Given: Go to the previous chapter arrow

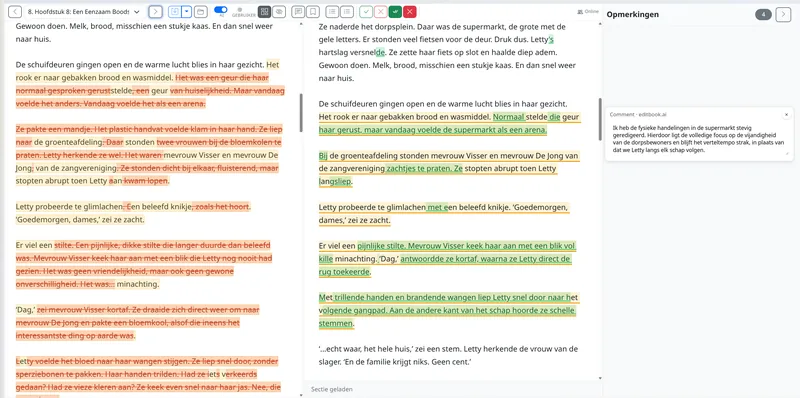Looking at the screenshot, I should 15,11.
